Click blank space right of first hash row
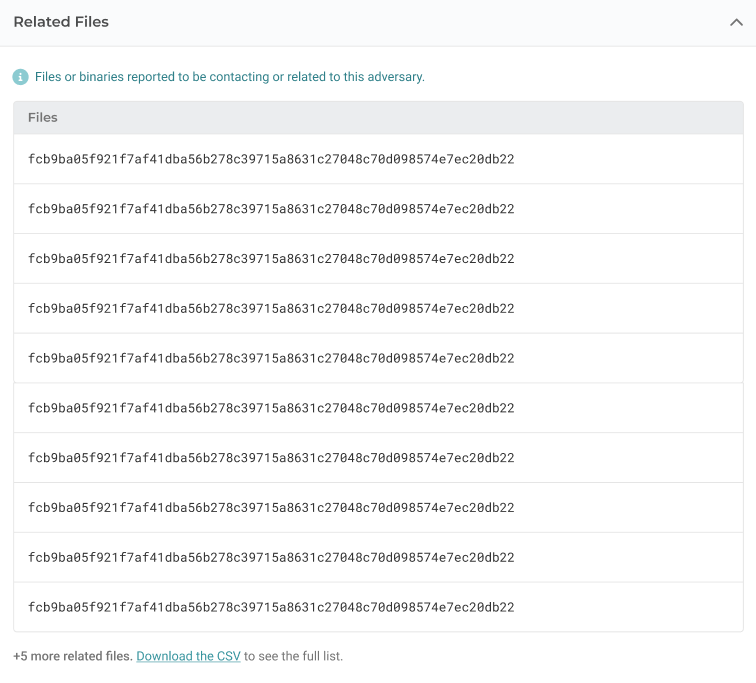Screen dimensions: 756x683 point(630,159)
